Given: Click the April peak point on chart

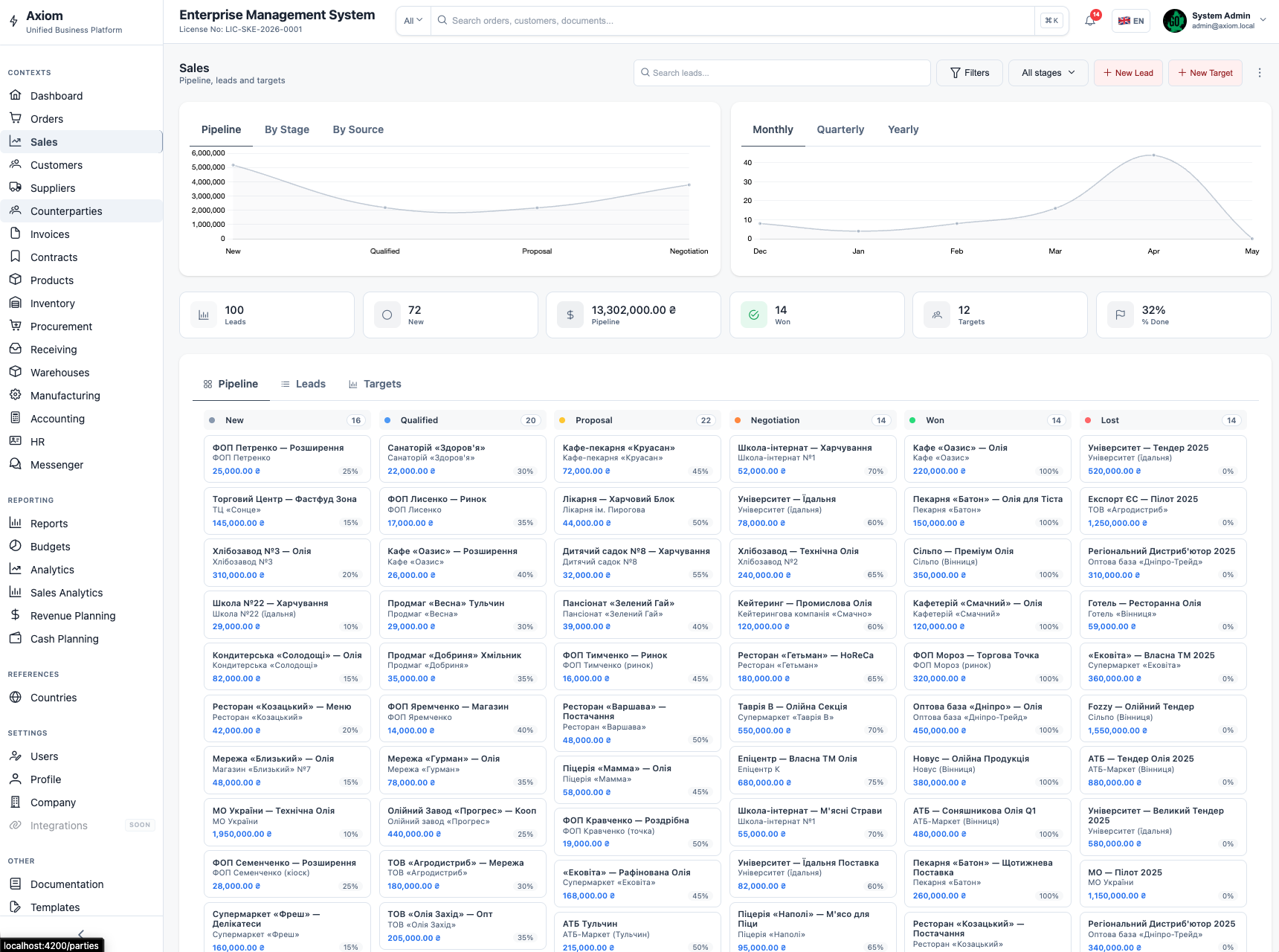Looking at the screenshot, I should 1153,155.
